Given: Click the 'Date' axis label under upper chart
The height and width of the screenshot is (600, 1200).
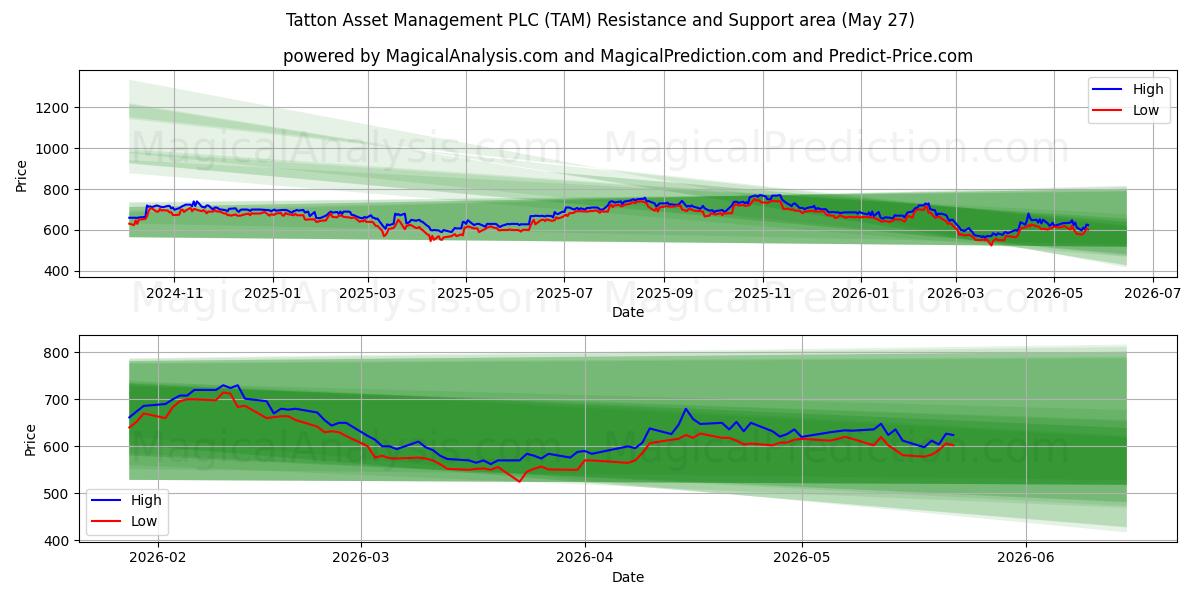Looking at the screenshot, I should pyautogui.click(x=628, y=313).
